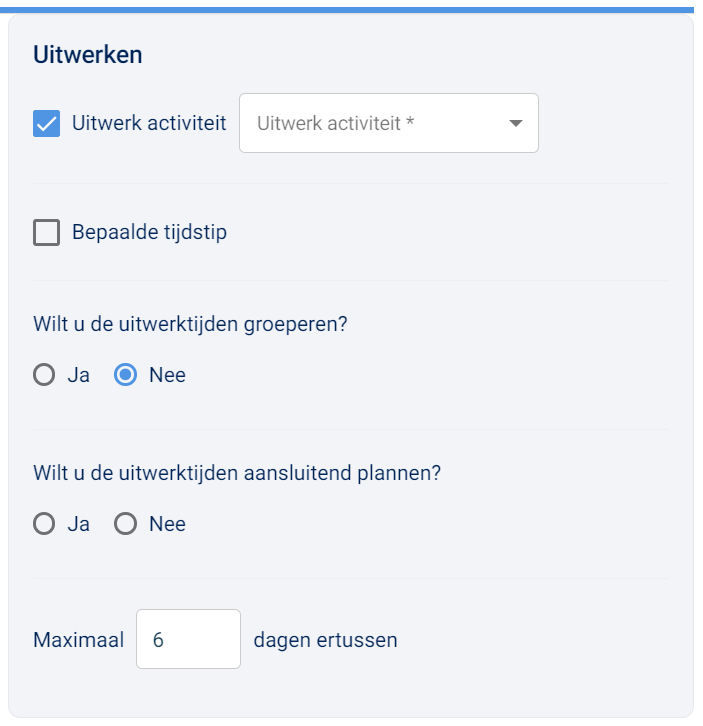Click the "Nee" label under groeperen question
The height and width of the screenshot is (726, 703).
click(167, 375)
